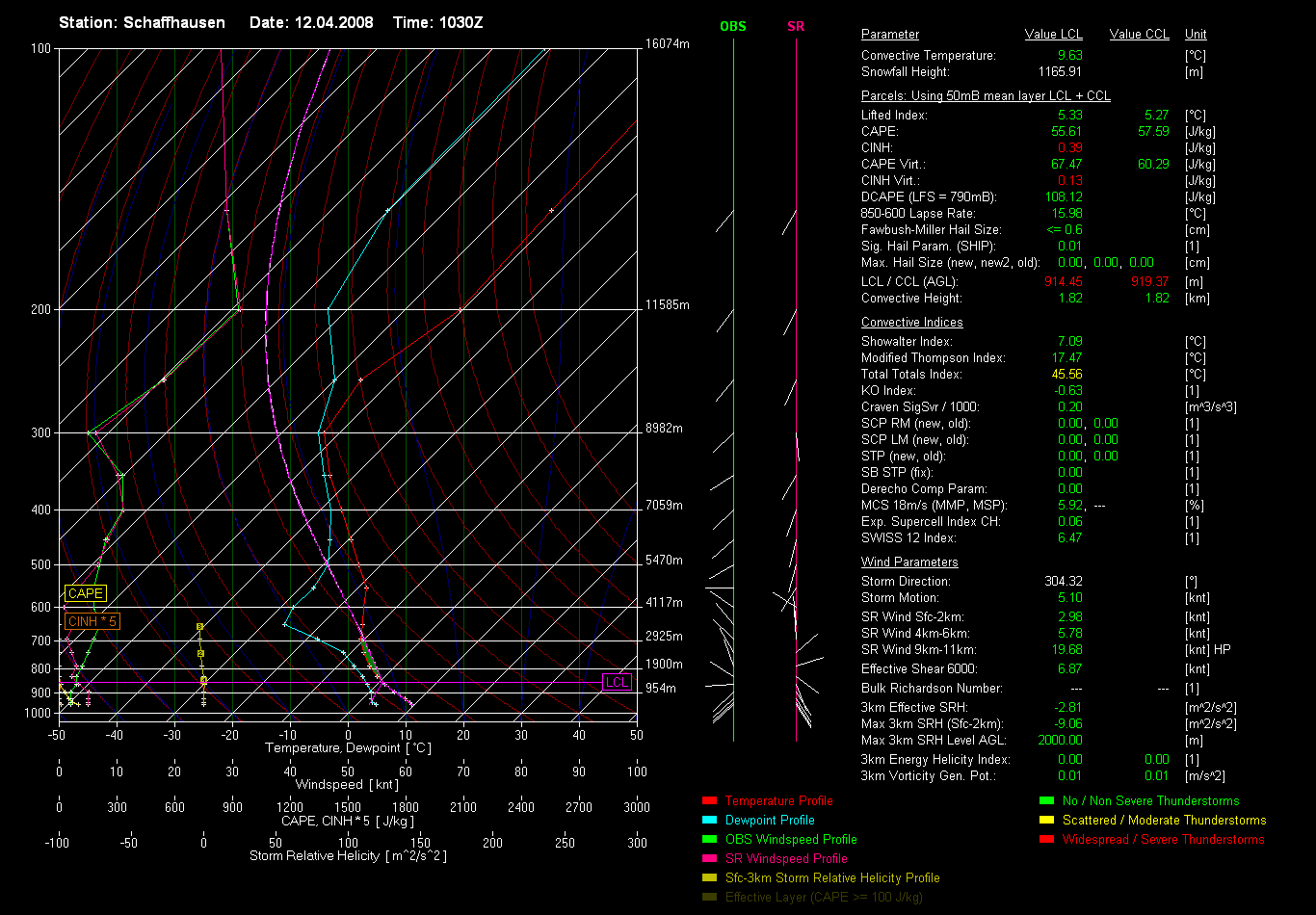This screenshot has height=915, width=1316.
Task: Click the SWISS 12 Index value 6.47
Action: point(1069,538)
